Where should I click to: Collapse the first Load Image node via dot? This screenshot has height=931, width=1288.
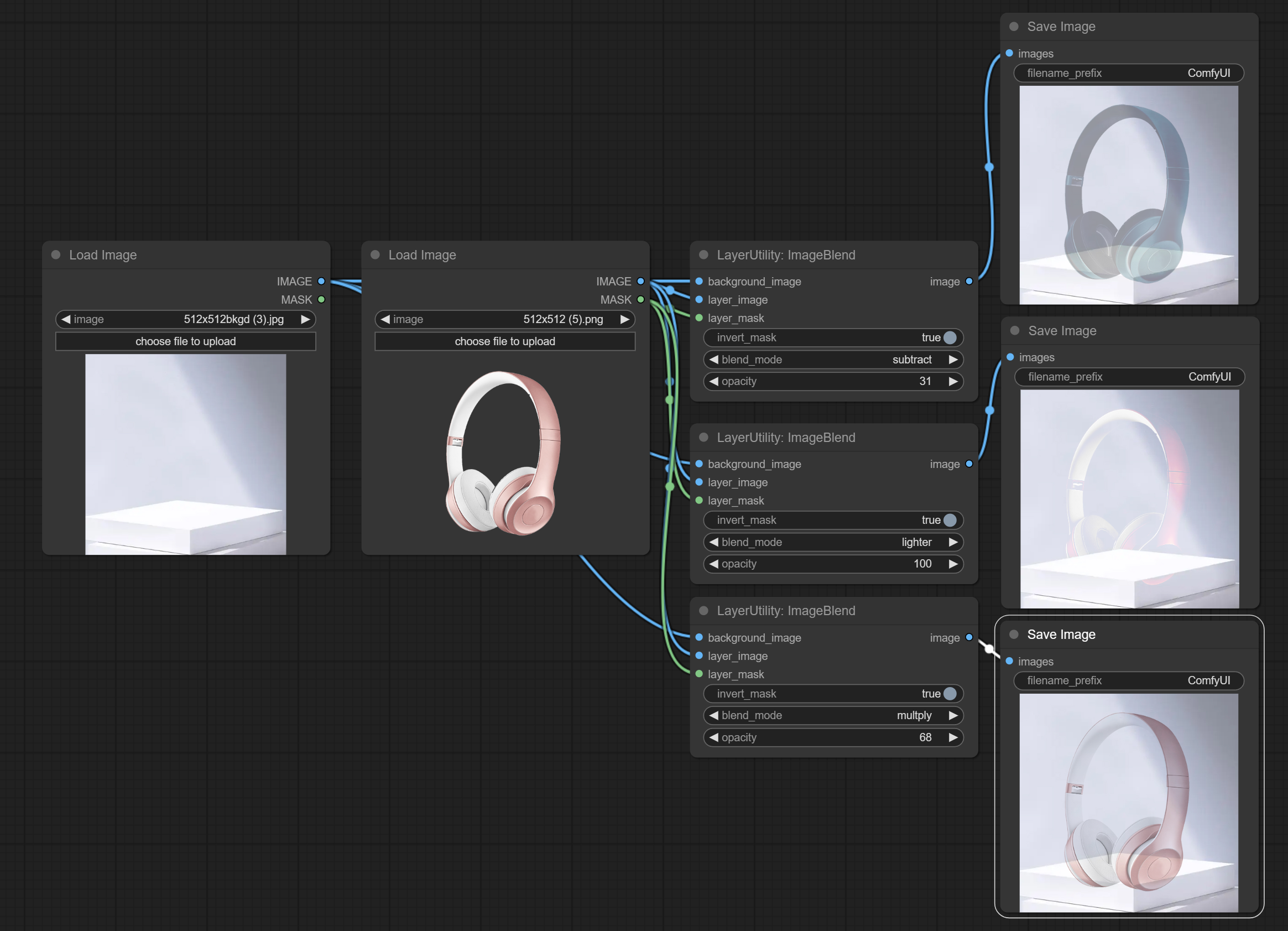(56, 254)
